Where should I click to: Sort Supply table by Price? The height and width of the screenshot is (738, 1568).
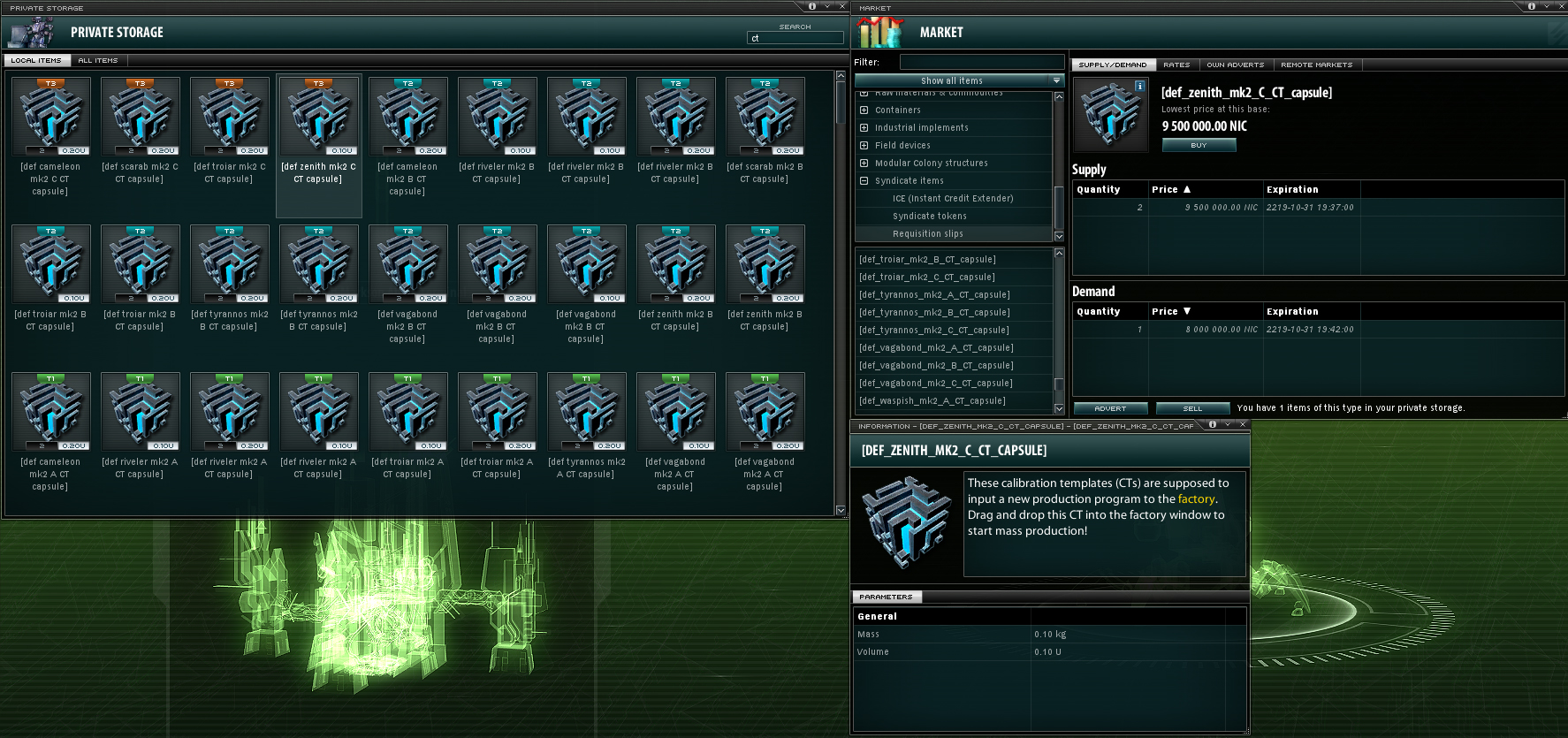click(x=1206, y=189)
